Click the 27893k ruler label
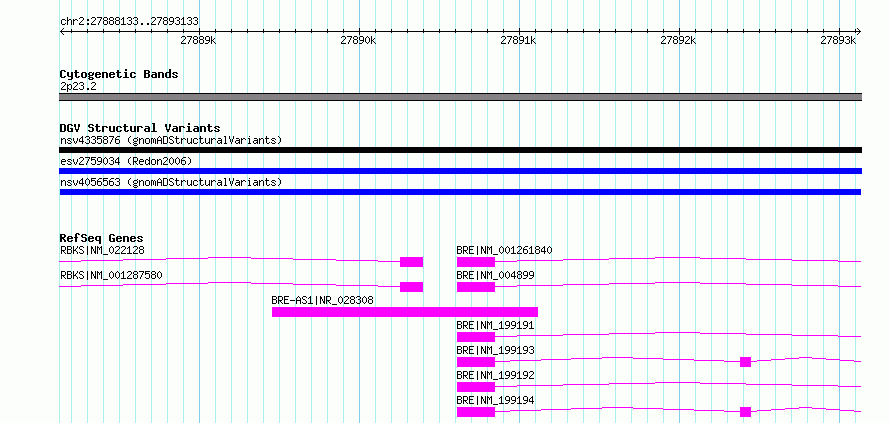Screen dimensions: 890x423 [838, 40]
